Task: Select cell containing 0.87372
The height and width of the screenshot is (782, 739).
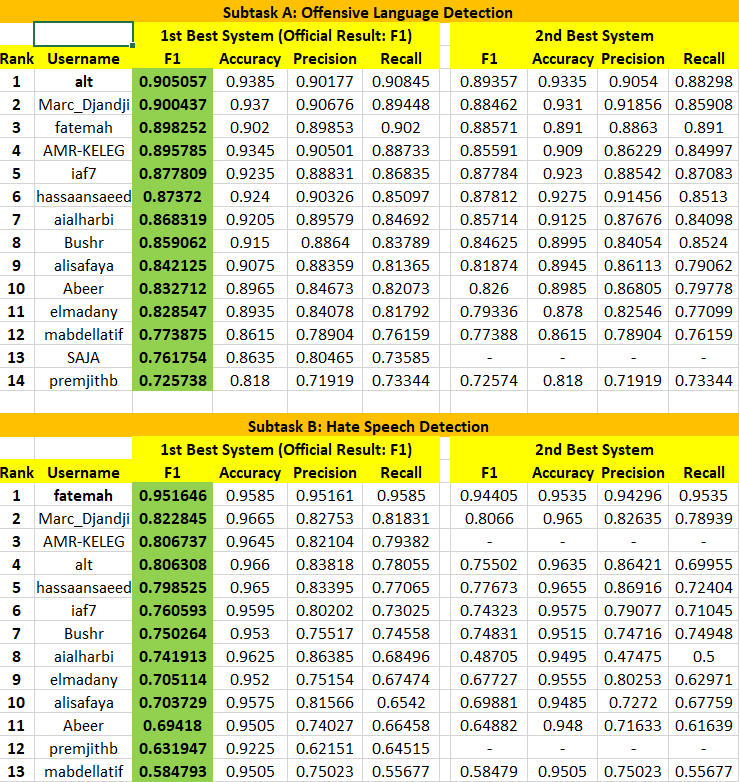Action: (x=173, y=196)
